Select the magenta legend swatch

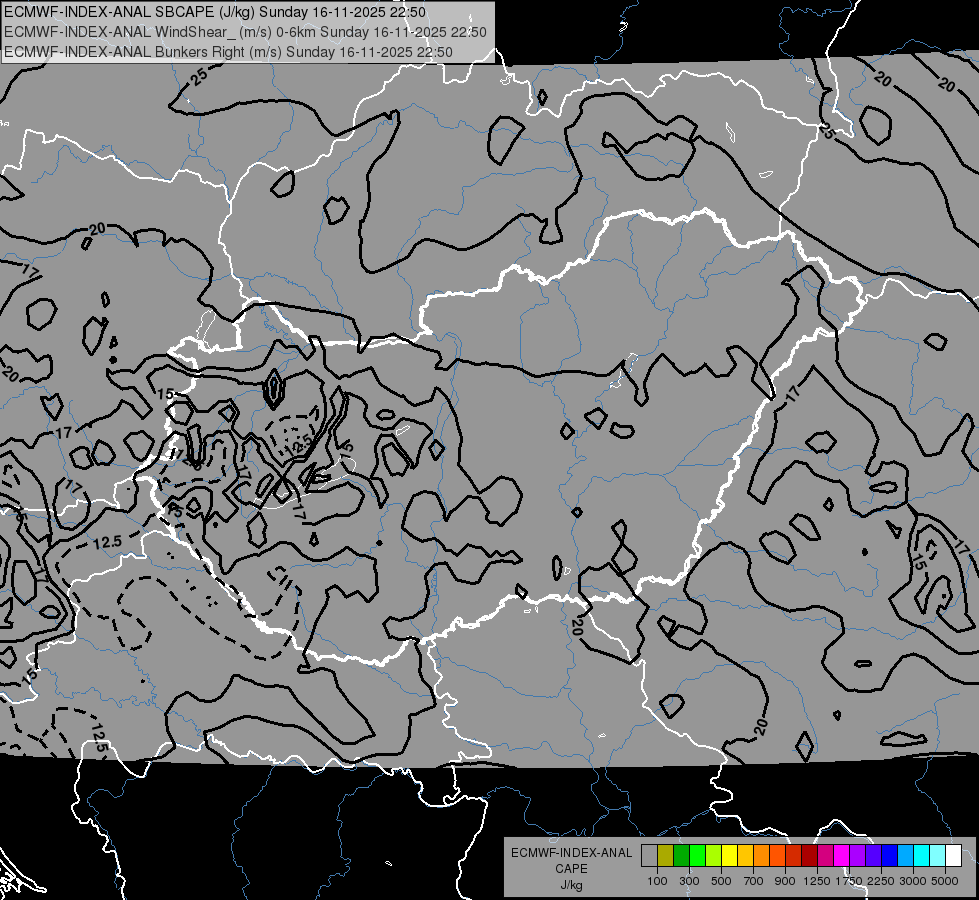pos(842,855)
